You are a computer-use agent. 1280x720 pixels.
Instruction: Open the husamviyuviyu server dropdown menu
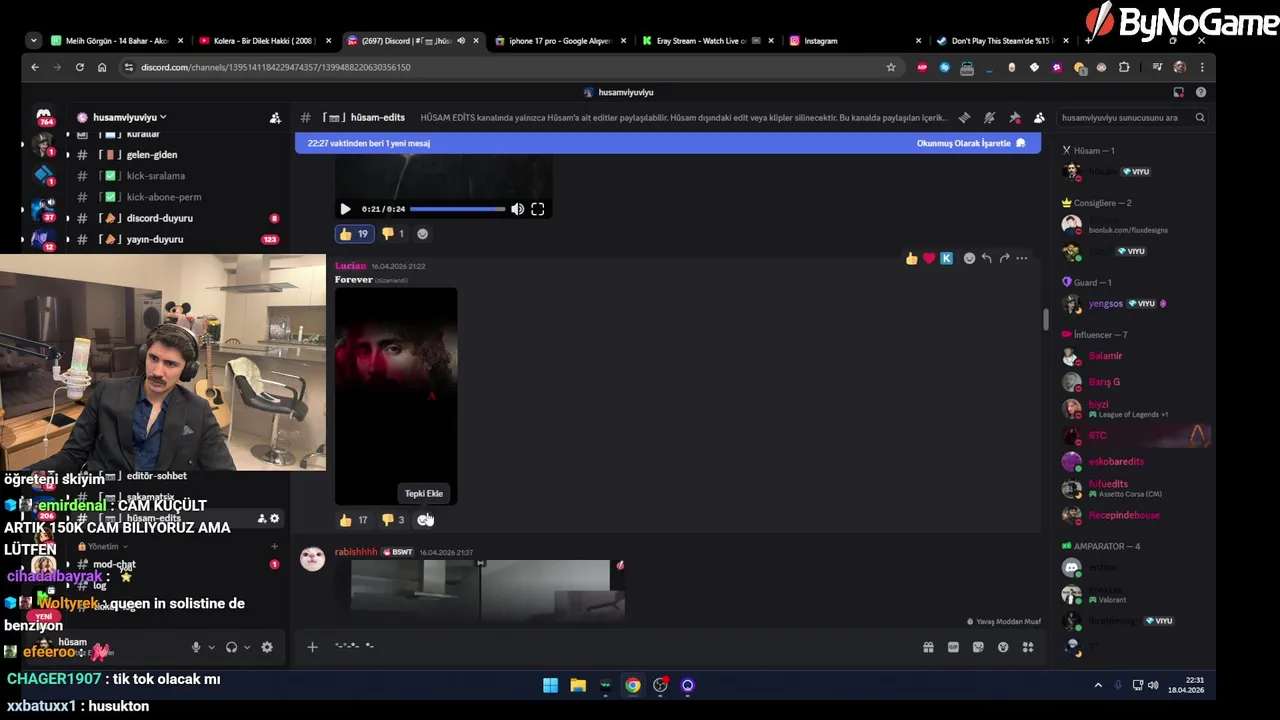[x=130, y=117]
